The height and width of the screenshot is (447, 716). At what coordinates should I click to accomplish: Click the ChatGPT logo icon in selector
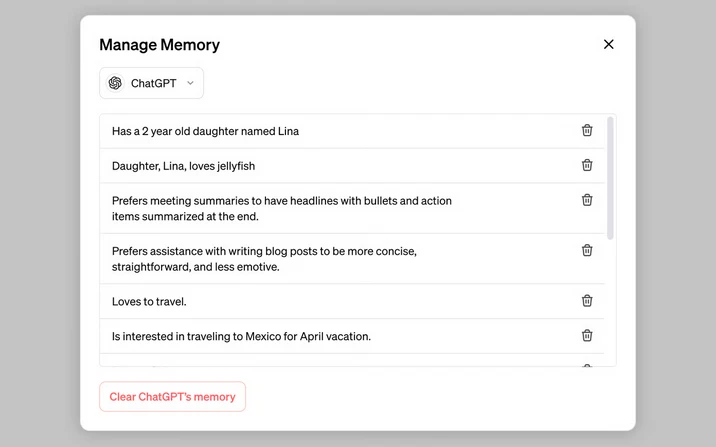(115, 83)
